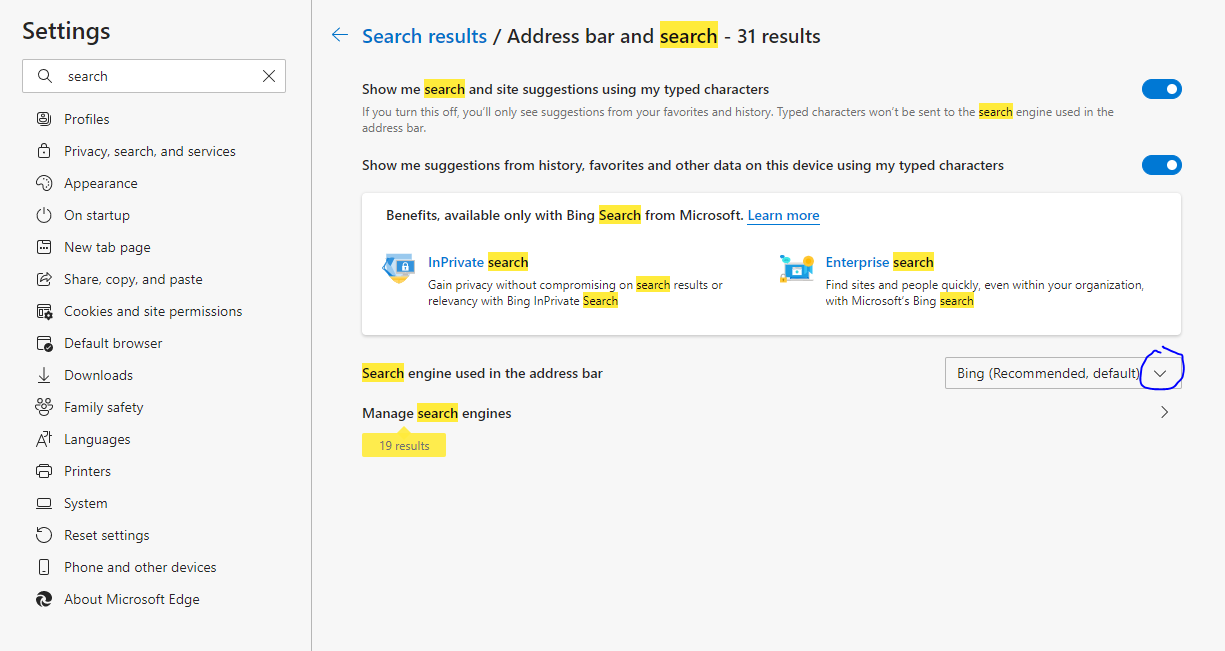This screenshot has height=651, width=1225.
Task: Click the Printers icon
Action: [44, 471]
